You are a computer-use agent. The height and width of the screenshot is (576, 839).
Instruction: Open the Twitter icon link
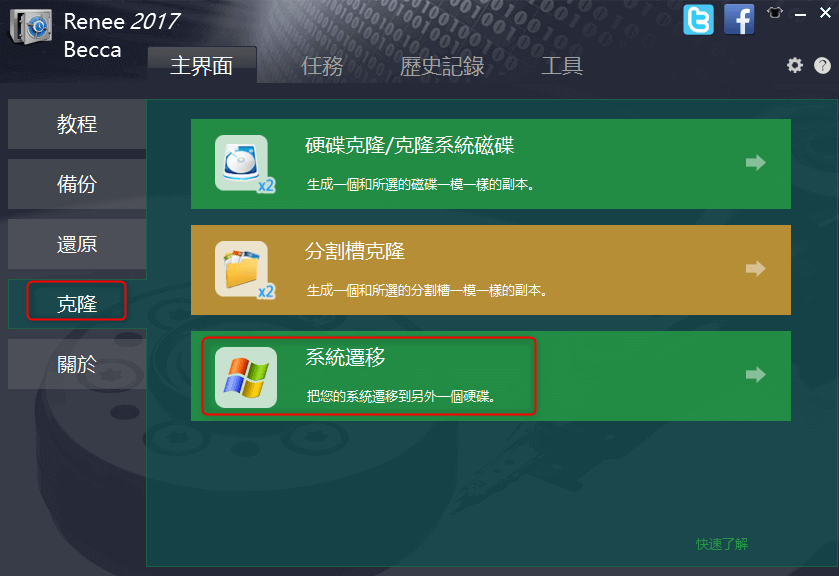(698, 20)
